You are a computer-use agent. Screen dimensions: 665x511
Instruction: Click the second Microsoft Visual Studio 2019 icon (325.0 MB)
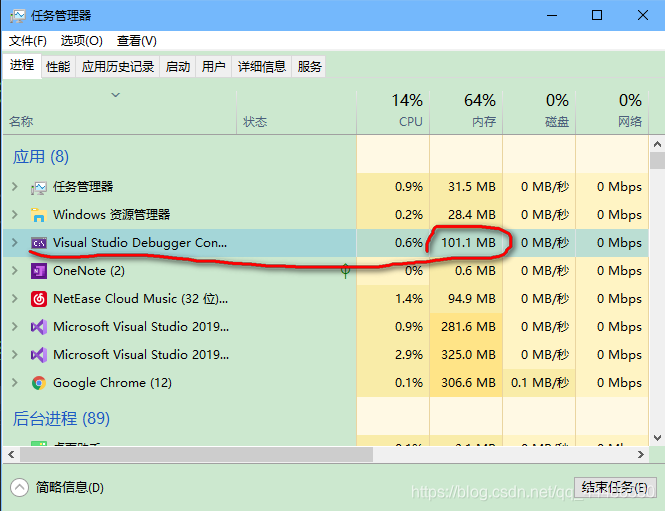click(39, 355)
